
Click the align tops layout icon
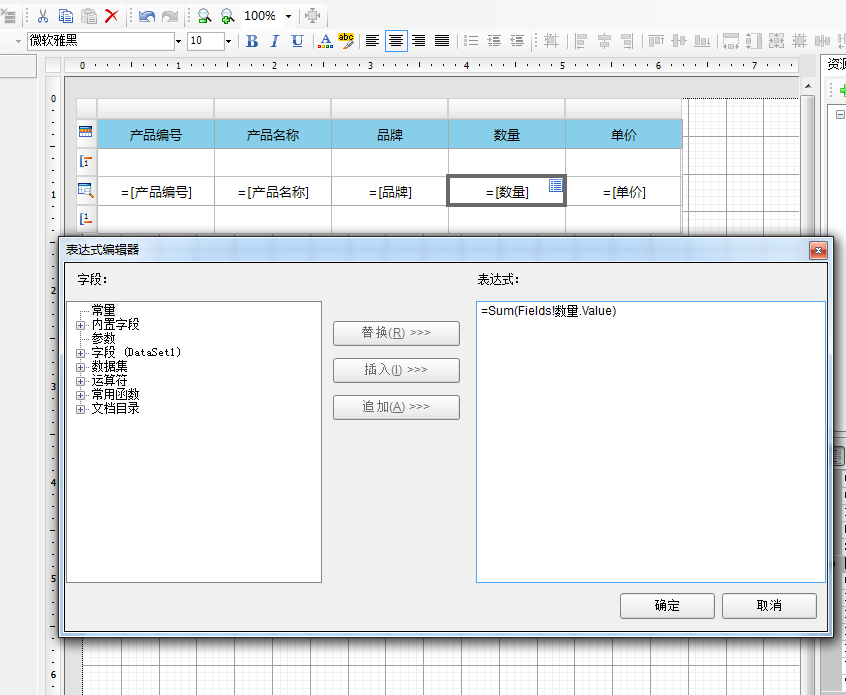pos(656,40)
